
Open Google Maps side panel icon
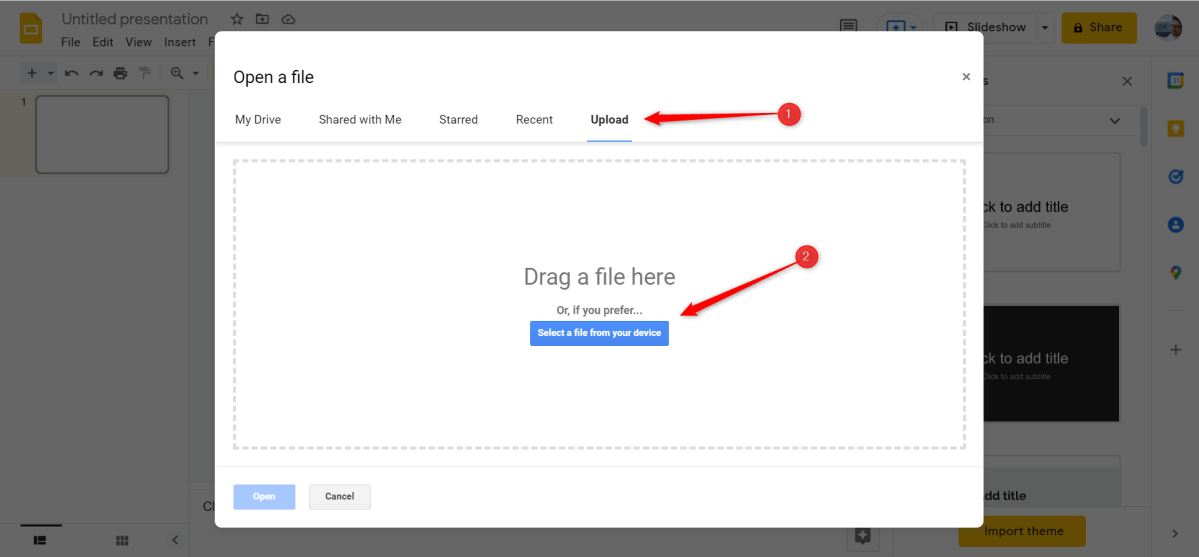(1175, 272)
